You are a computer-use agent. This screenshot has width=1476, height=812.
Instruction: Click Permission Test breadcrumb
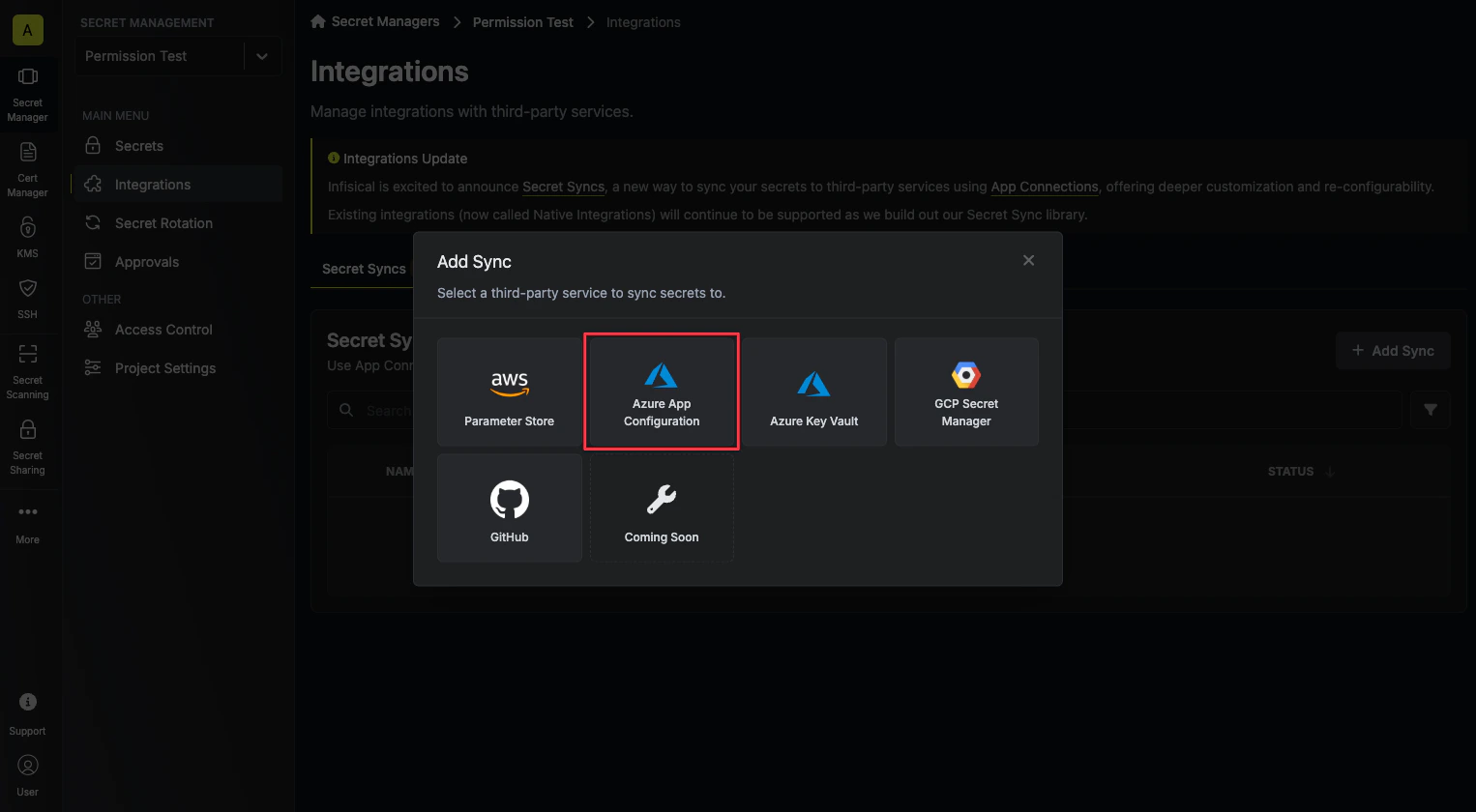click(x=522, y=22)
